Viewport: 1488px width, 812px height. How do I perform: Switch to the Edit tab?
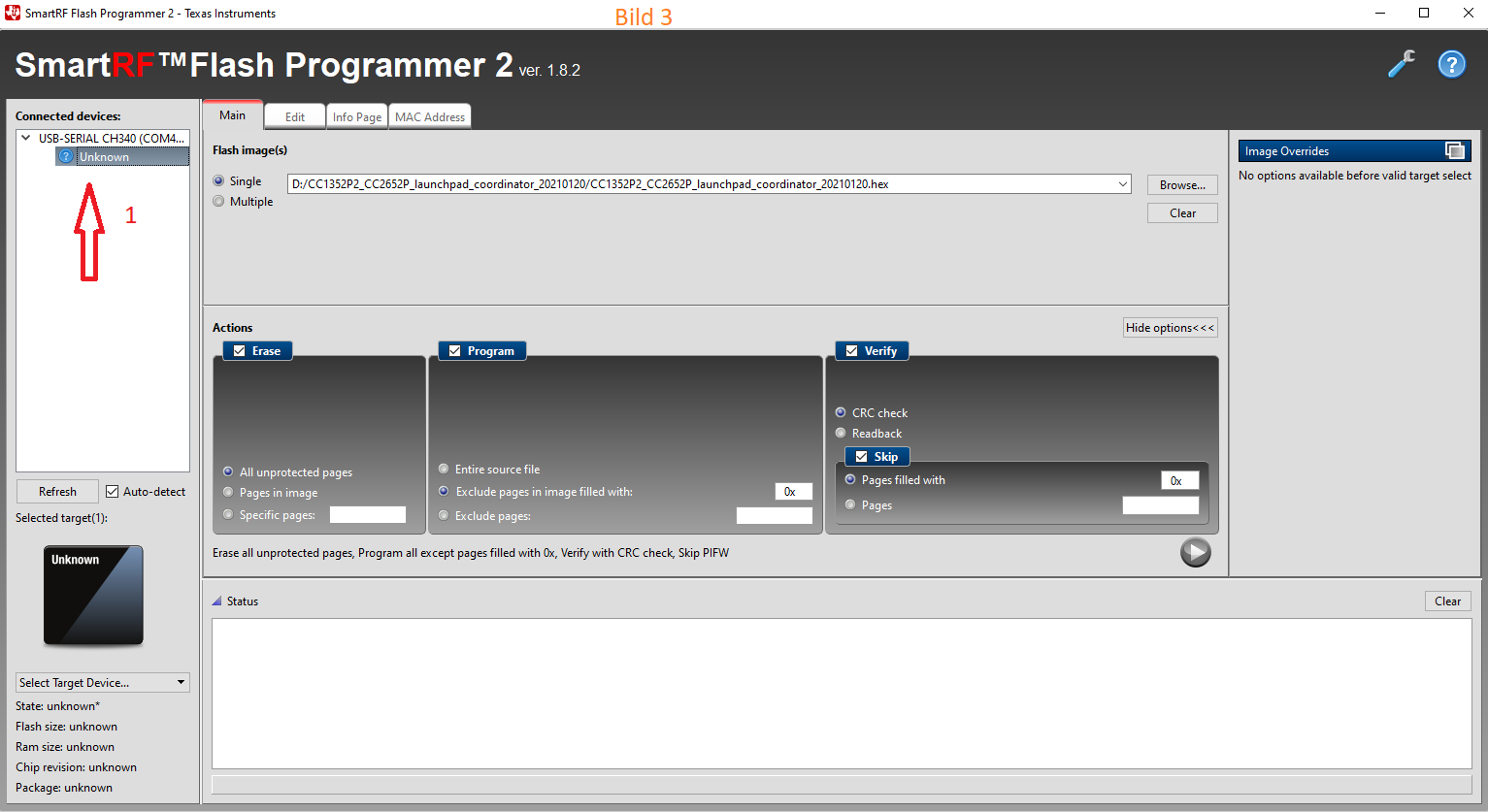[295, 116]
